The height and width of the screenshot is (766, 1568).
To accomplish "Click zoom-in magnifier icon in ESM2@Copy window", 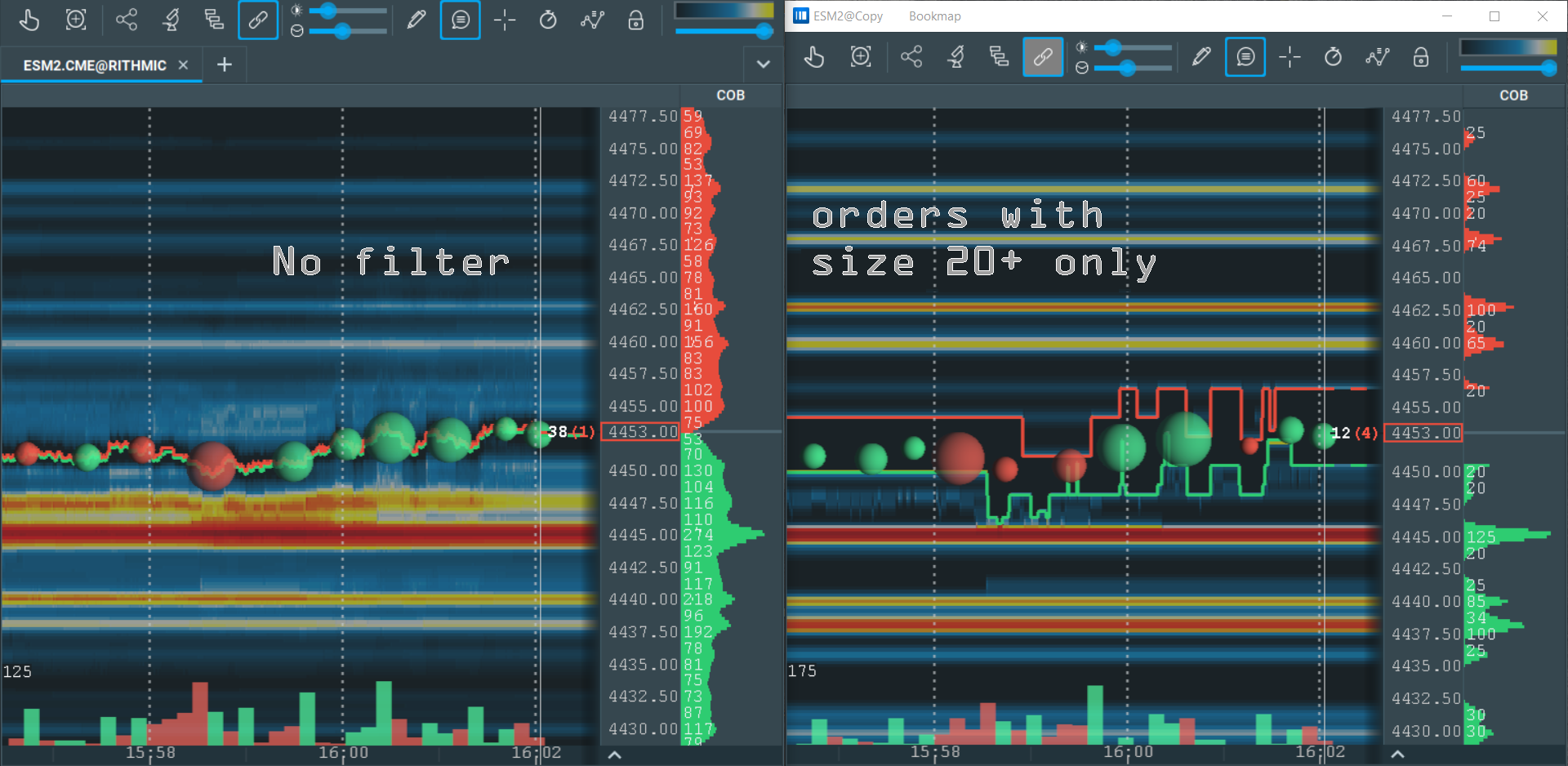I will coord(861,56).
